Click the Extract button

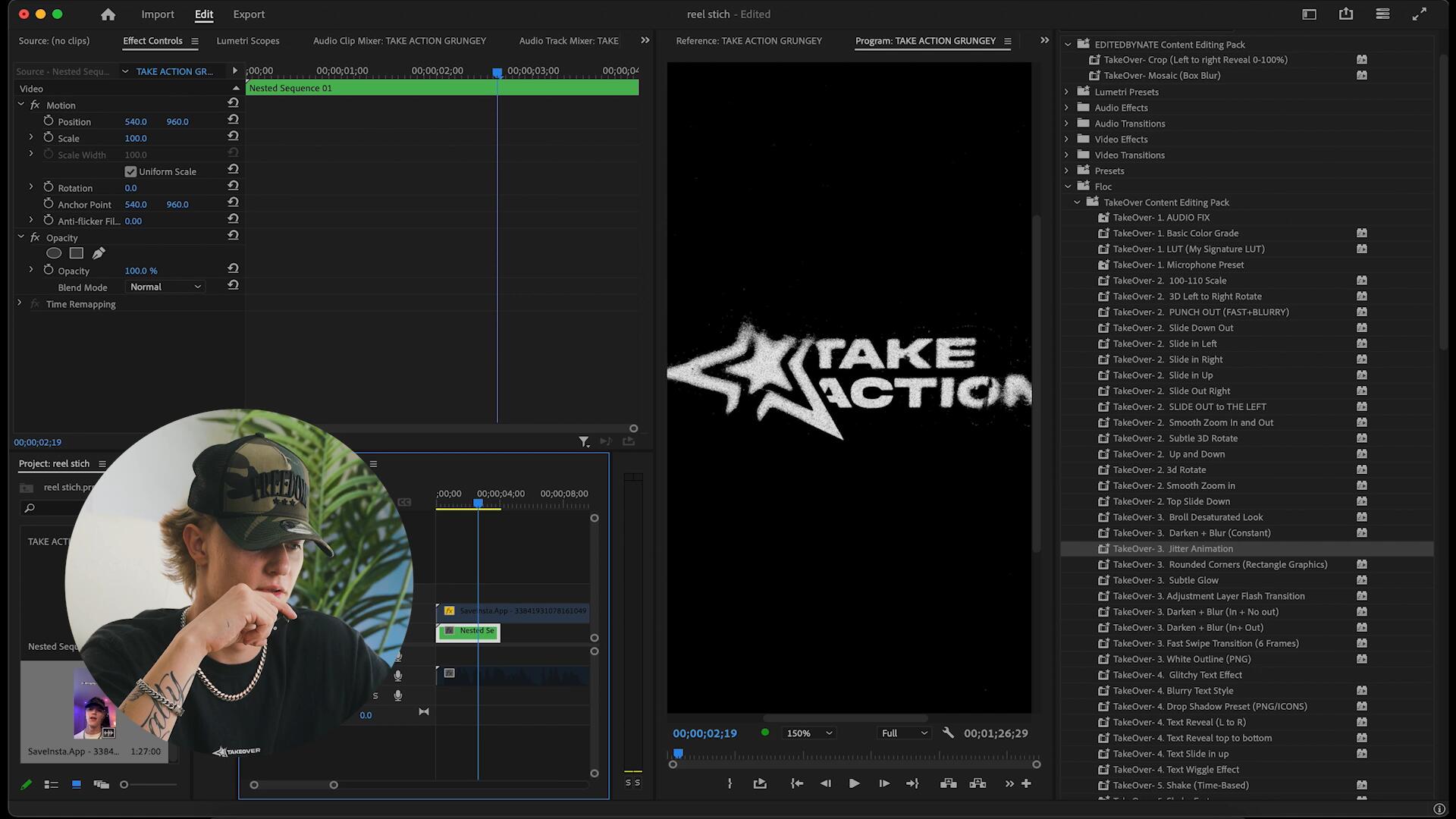[977, 783]
